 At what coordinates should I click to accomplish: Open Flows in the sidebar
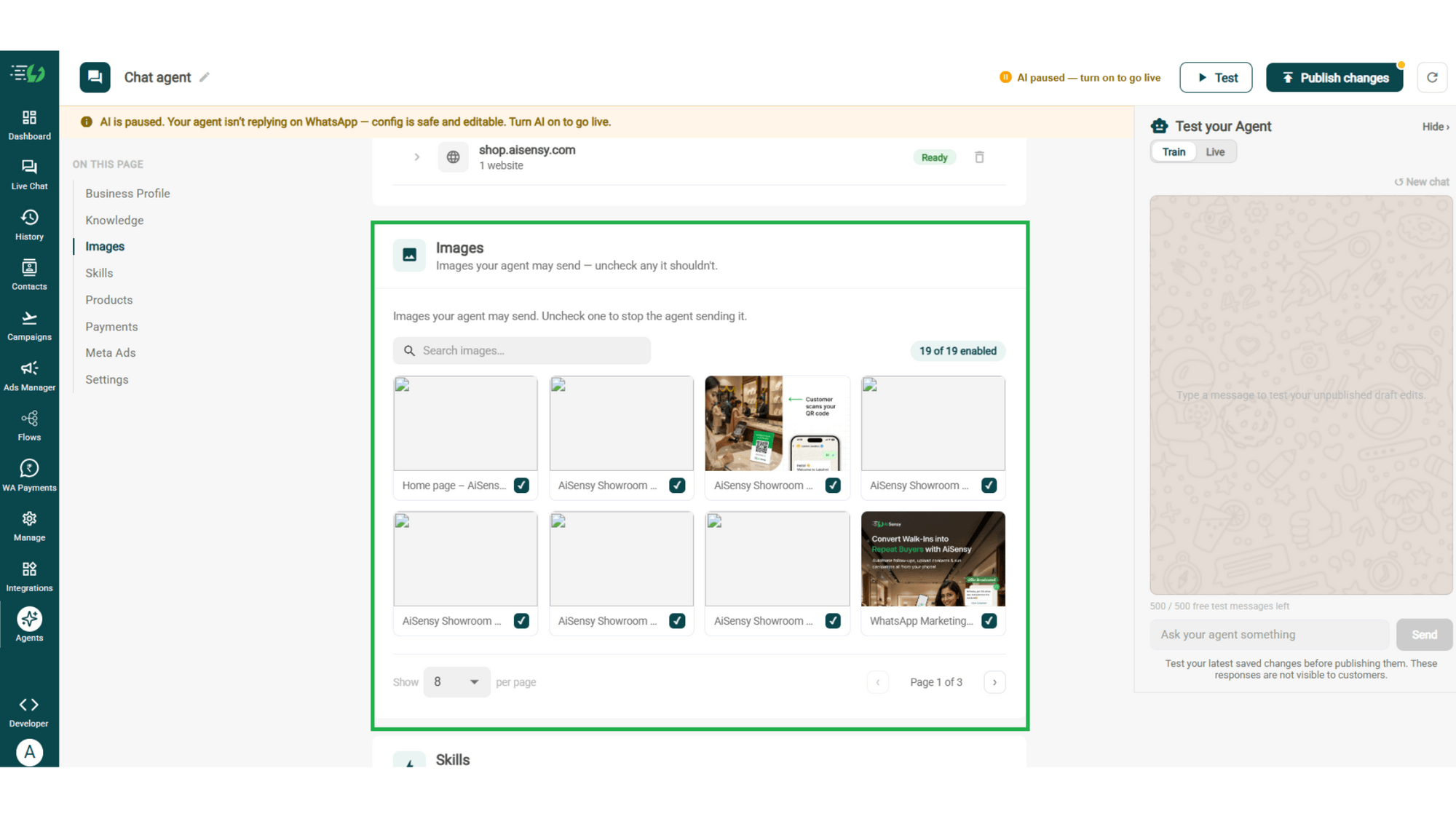pyautogui.click(x=29, y=427)
